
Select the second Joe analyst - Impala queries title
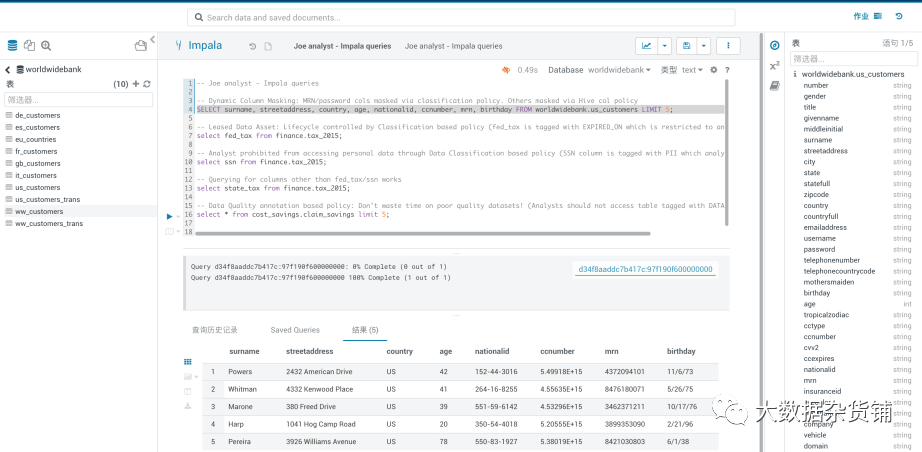pos(453,46)
